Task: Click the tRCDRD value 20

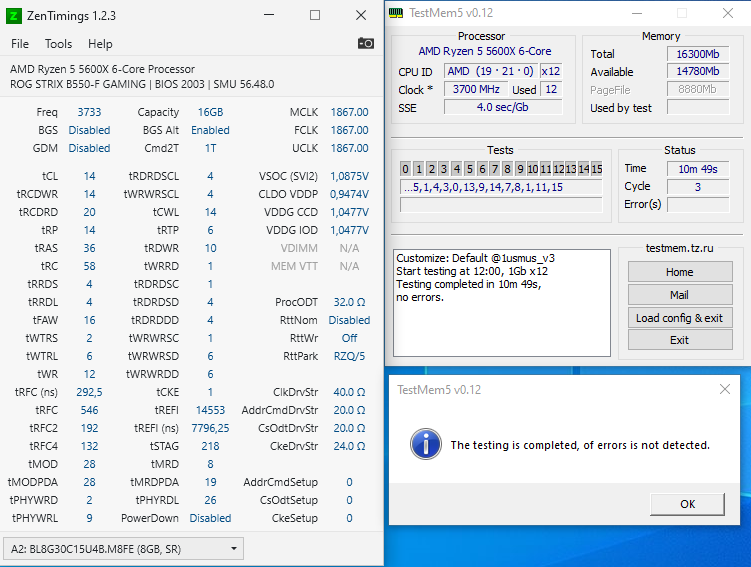Action: click(x=90, y=212)
